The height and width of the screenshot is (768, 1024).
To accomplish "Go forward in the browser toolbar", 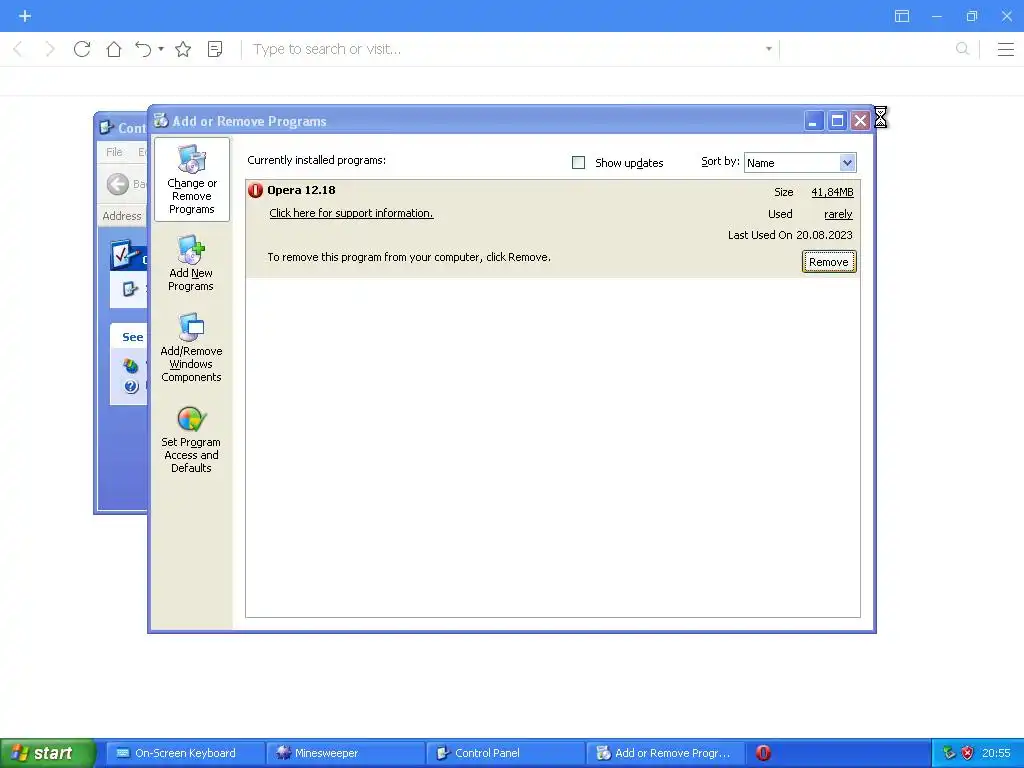I will click(x=50, y=49).
